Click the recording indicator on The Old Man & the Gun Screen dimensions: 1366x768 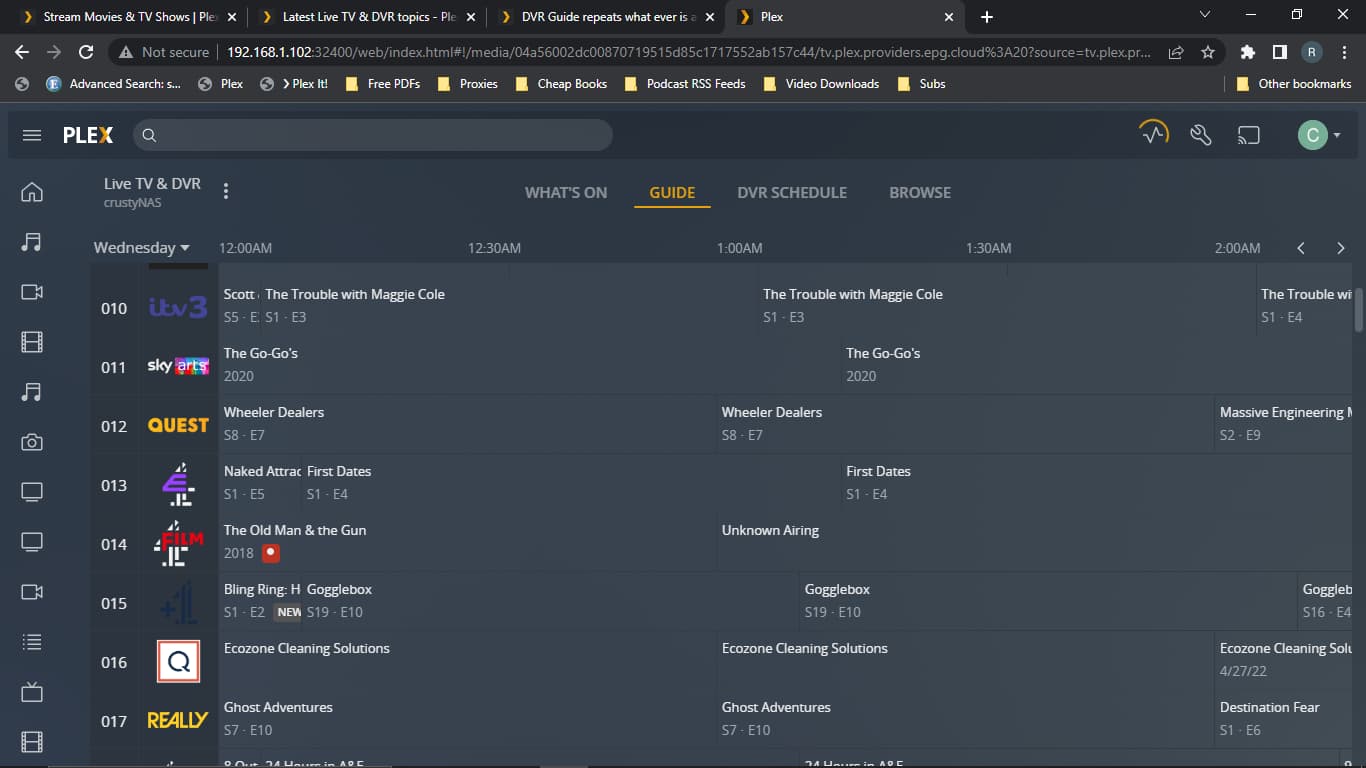point(270,552)
